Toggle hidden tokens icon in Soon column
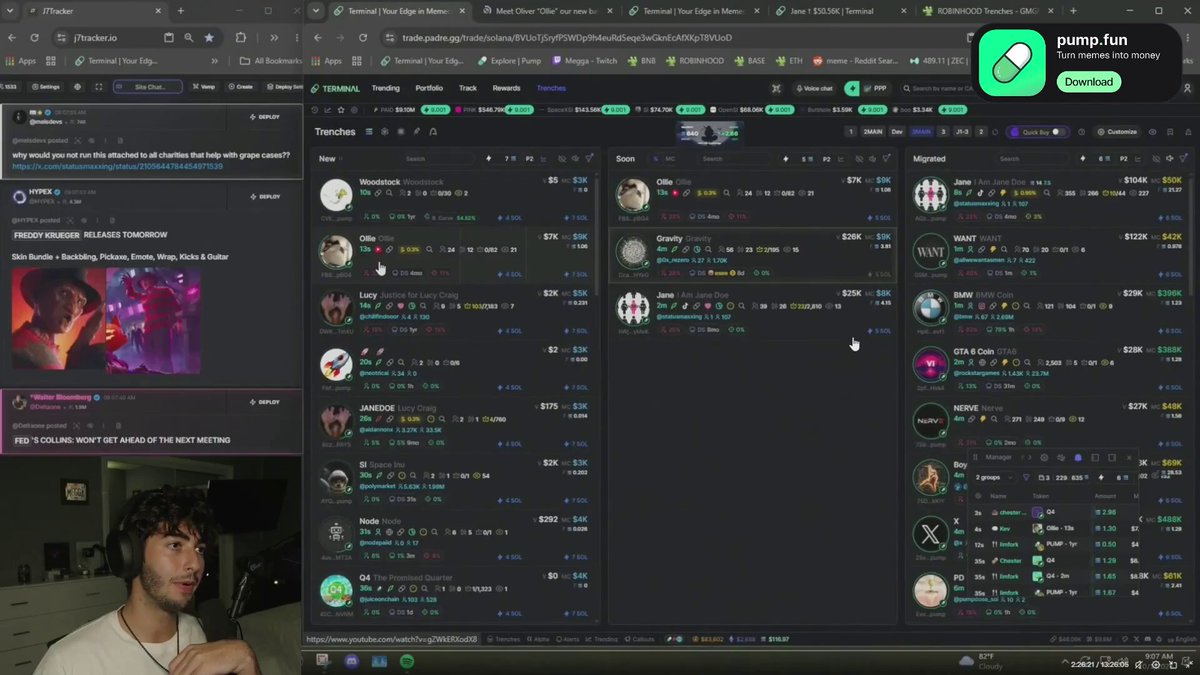The image size is (1200, 675). point(861,159)
